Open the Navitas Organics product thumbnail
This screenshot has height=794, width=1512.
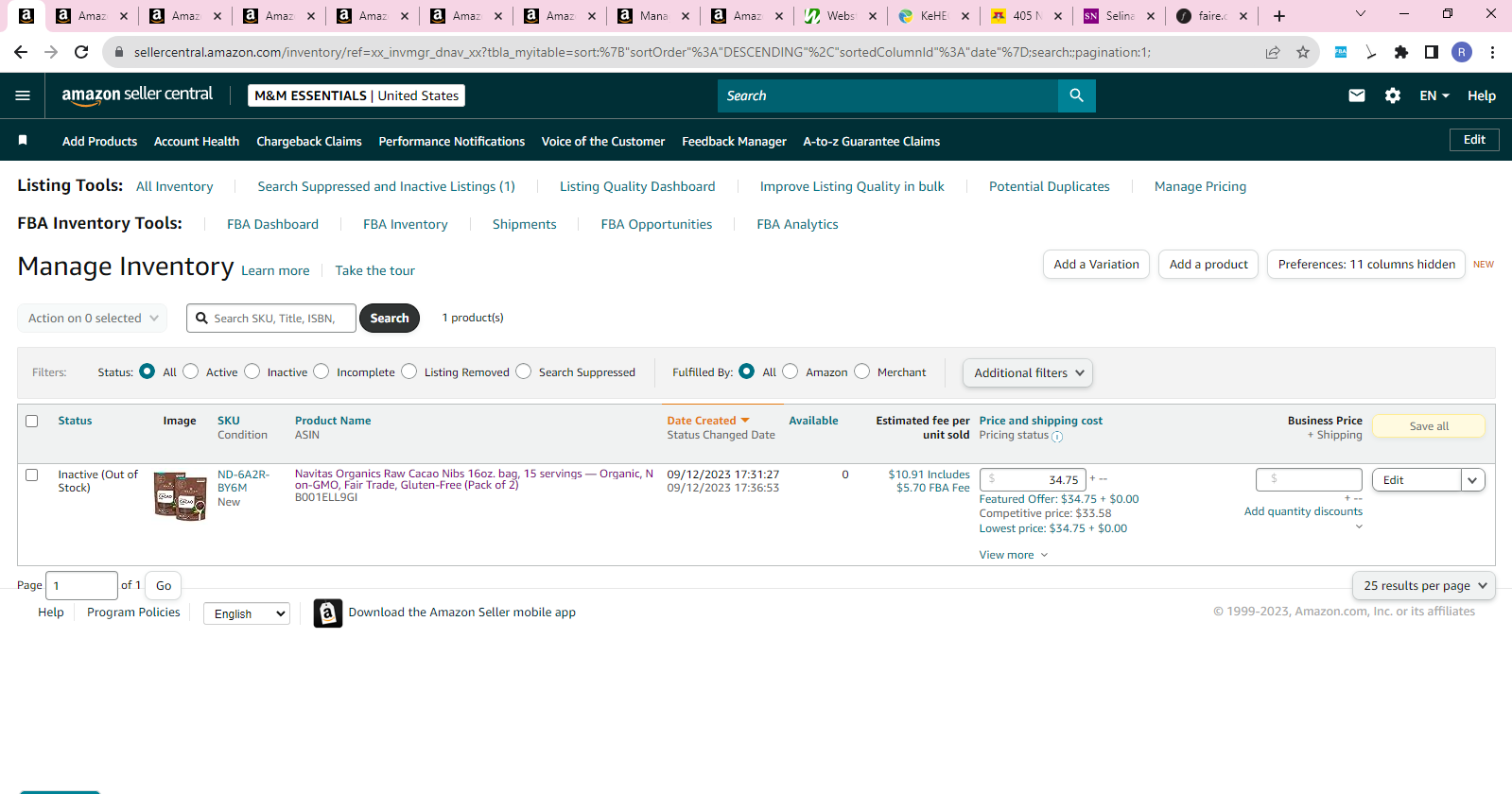pyautogui.click(x=181, y=495)
